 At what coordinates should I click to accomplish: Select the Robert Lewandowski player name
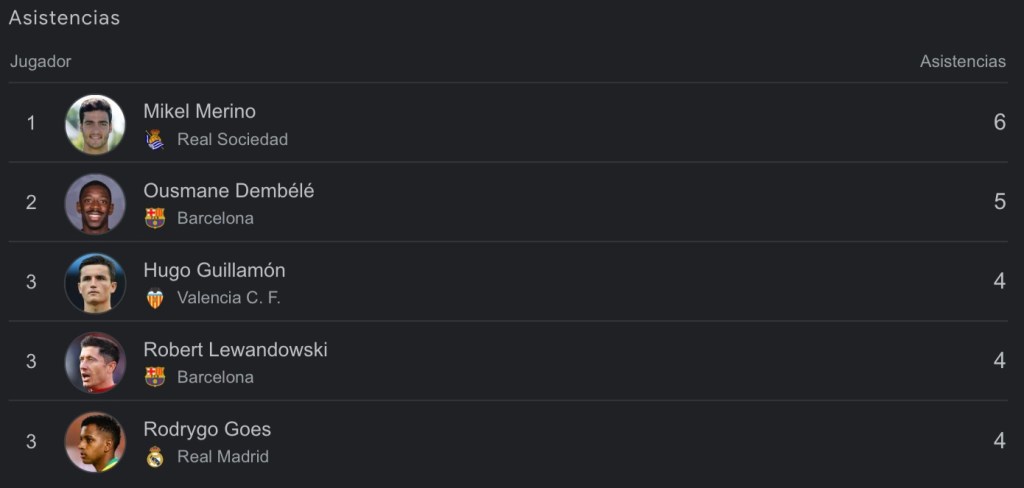point(235,350)
